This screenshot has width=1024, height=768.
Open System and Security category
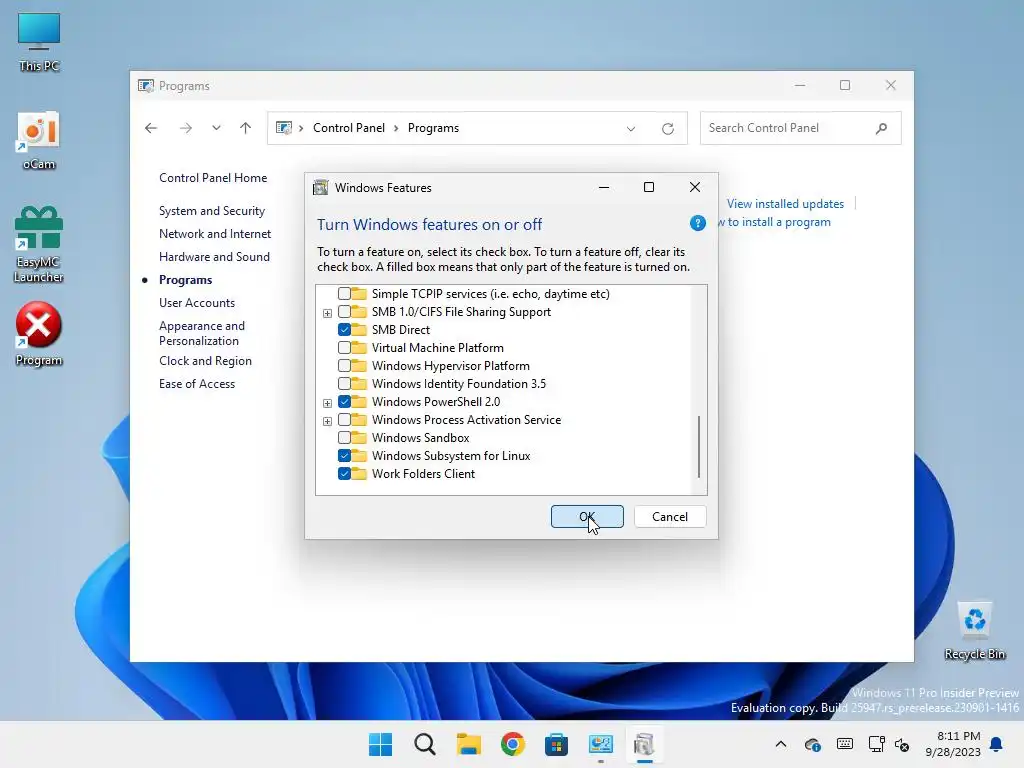click(212, 211)
